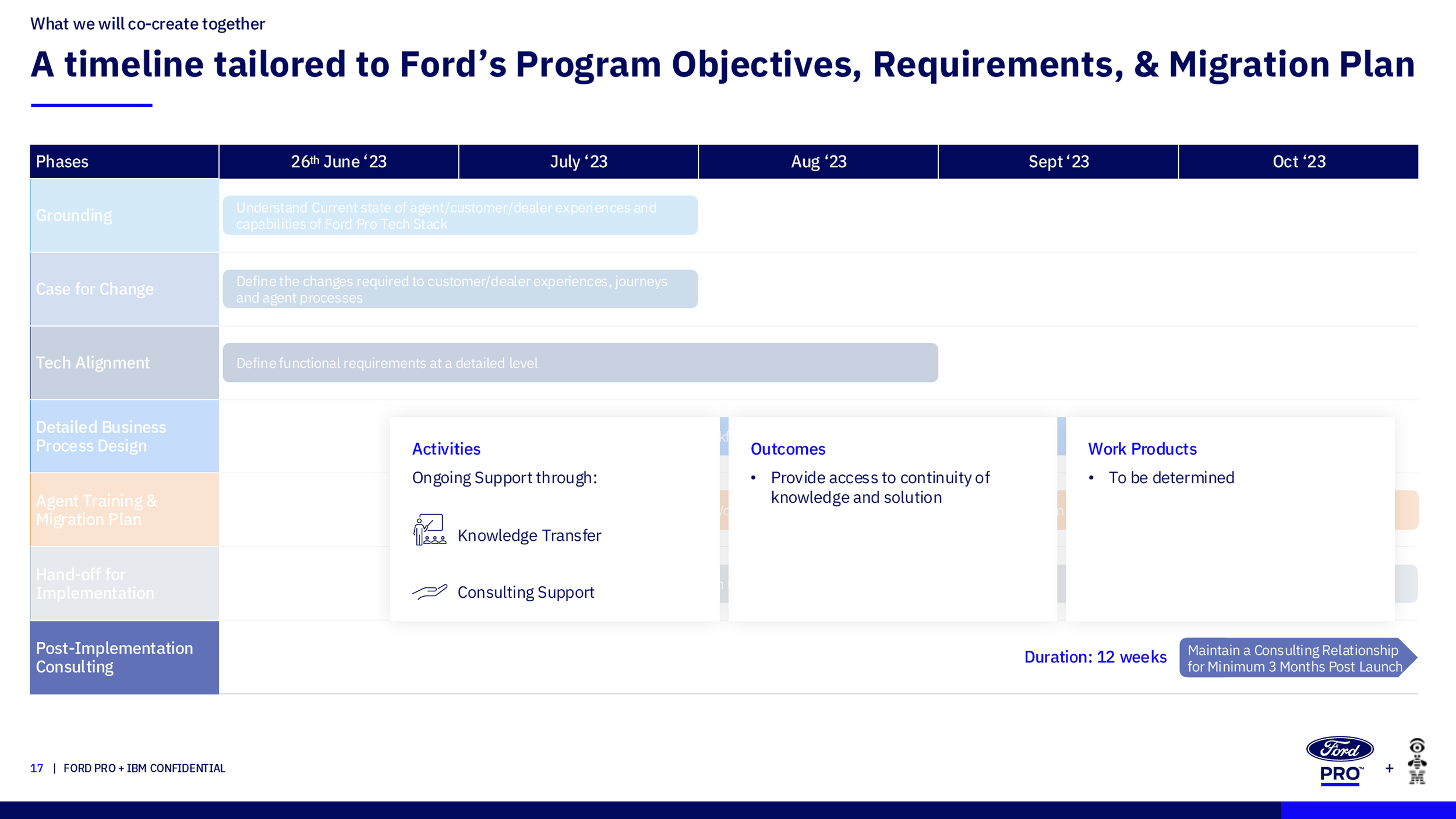
Task: Select the Case for Change phase
Action: [x=125, y=289]
